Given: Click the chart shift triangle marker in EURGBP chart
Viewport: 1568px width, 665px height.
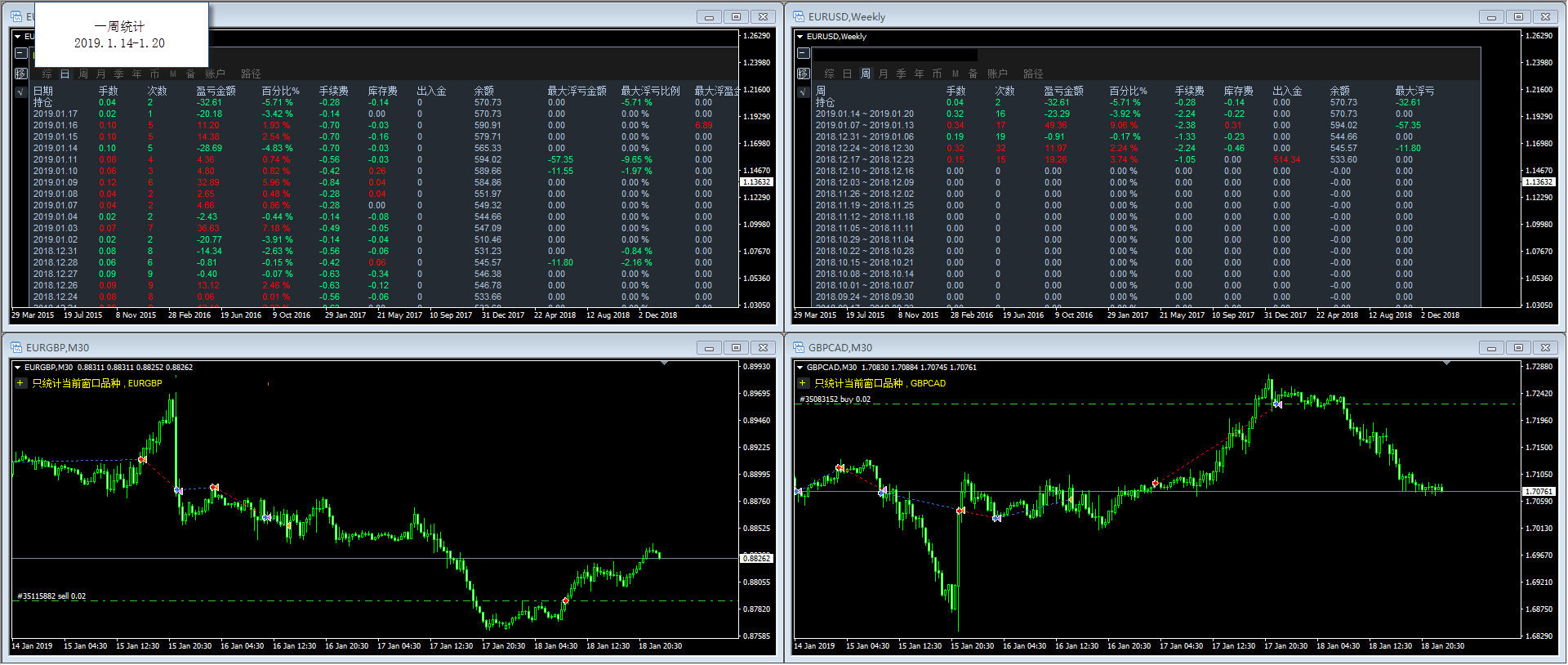Looking at the screenshot, I should 664,363.
